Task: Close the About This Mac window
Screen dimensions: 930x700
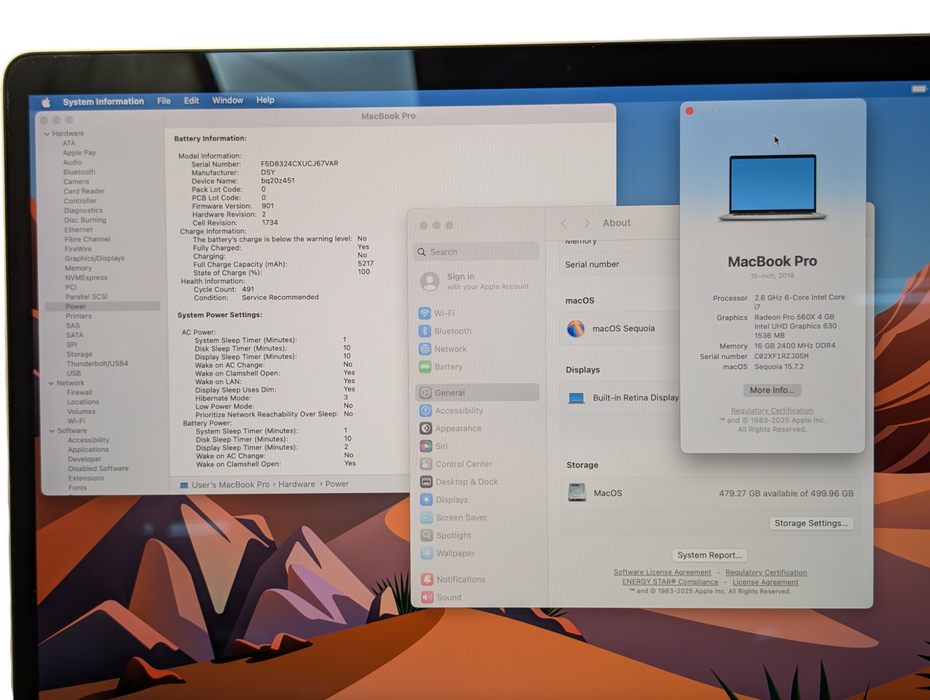Action: pos(690,111)
